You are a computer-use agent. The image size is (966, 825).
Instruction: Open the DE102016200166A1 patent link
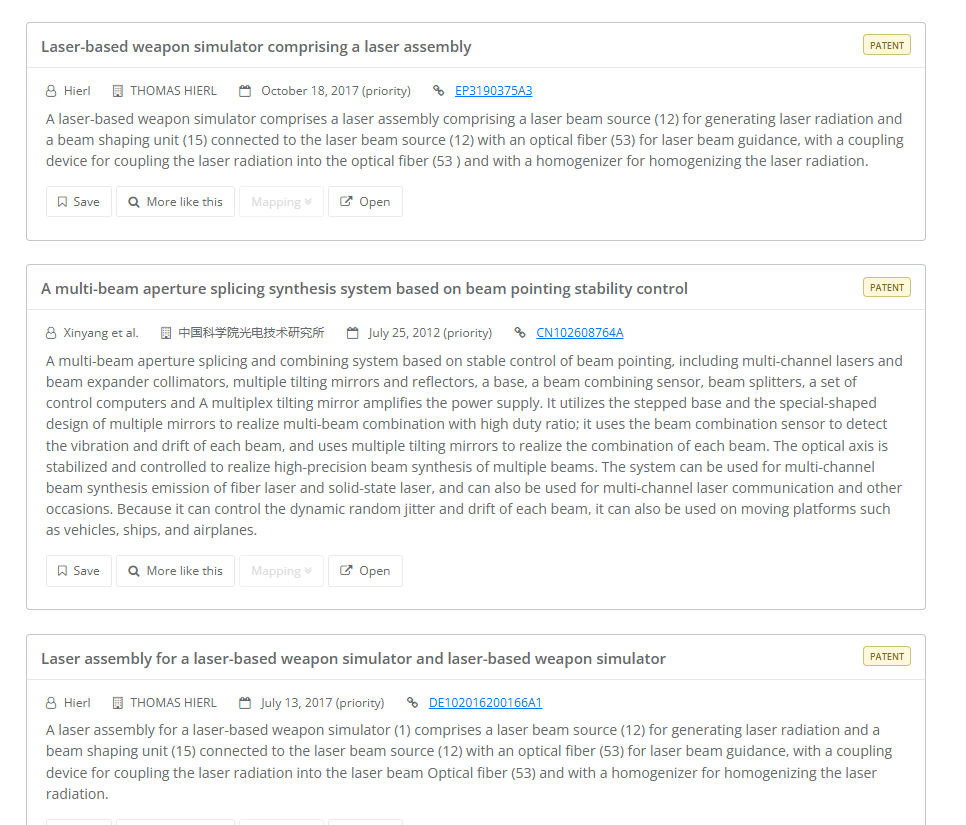coord(485,702)
